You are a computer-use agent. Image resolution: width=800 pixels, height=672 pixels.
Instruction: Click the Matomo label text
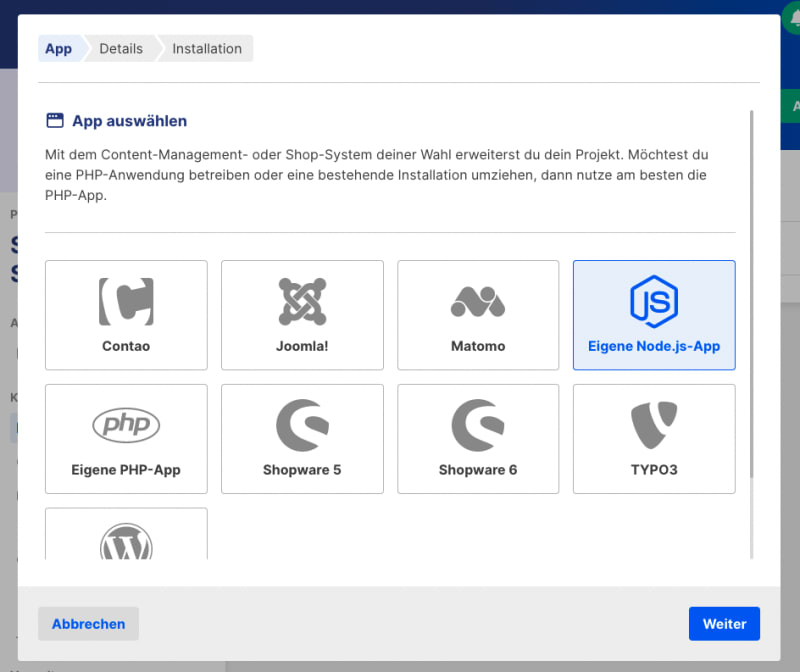coord(478,346)
